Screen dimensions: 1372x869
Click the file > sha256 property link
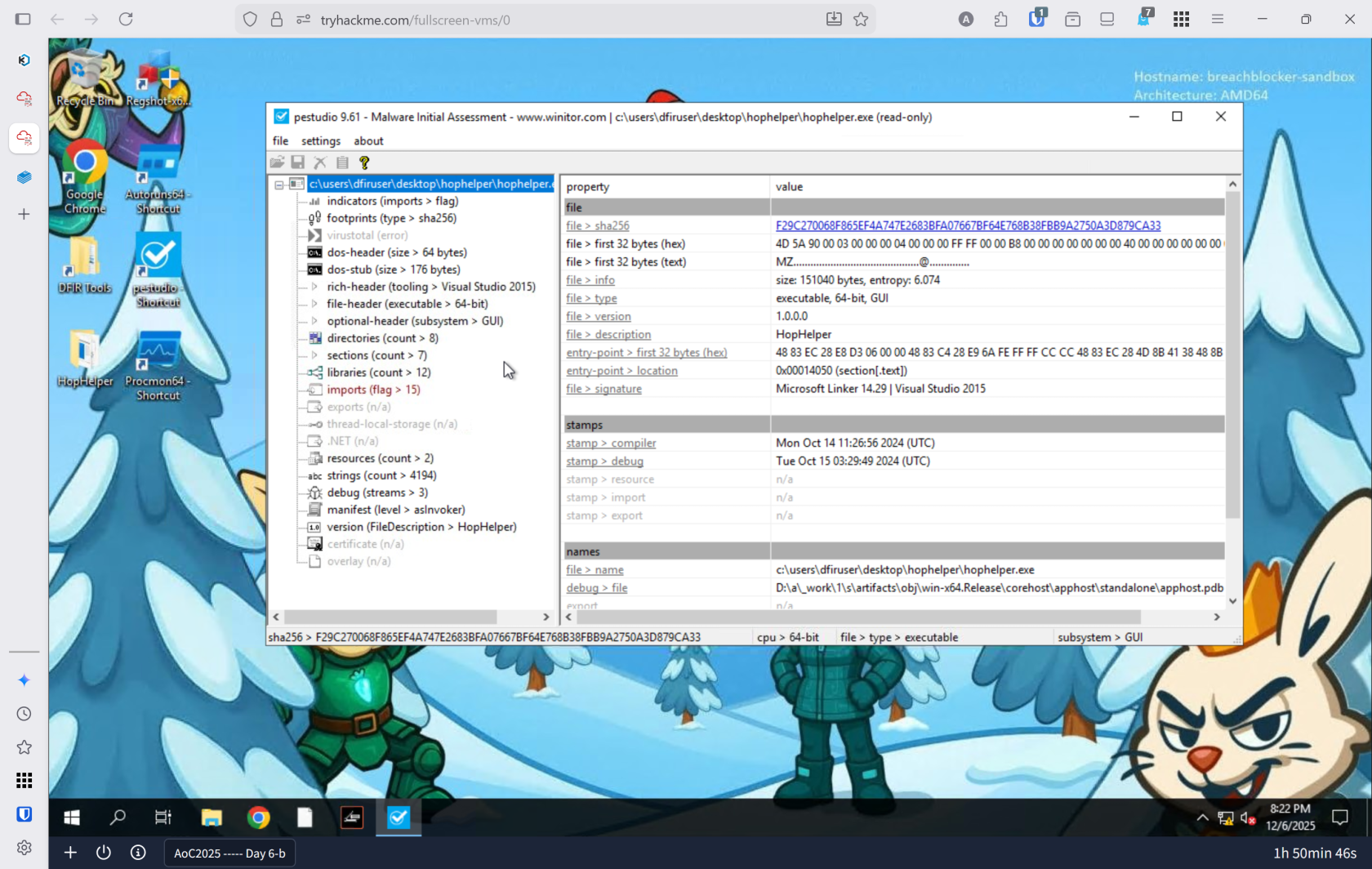point(598,226)
